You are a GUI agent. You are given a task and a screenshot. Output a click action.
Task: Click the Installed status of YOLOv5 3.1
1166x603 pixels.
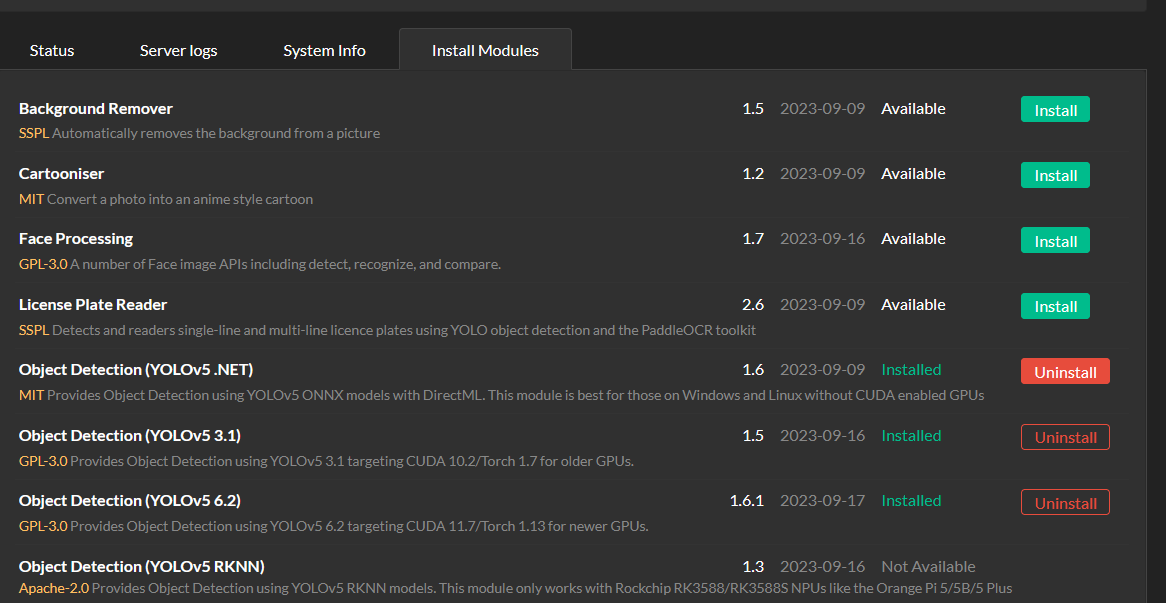(911, 435)
